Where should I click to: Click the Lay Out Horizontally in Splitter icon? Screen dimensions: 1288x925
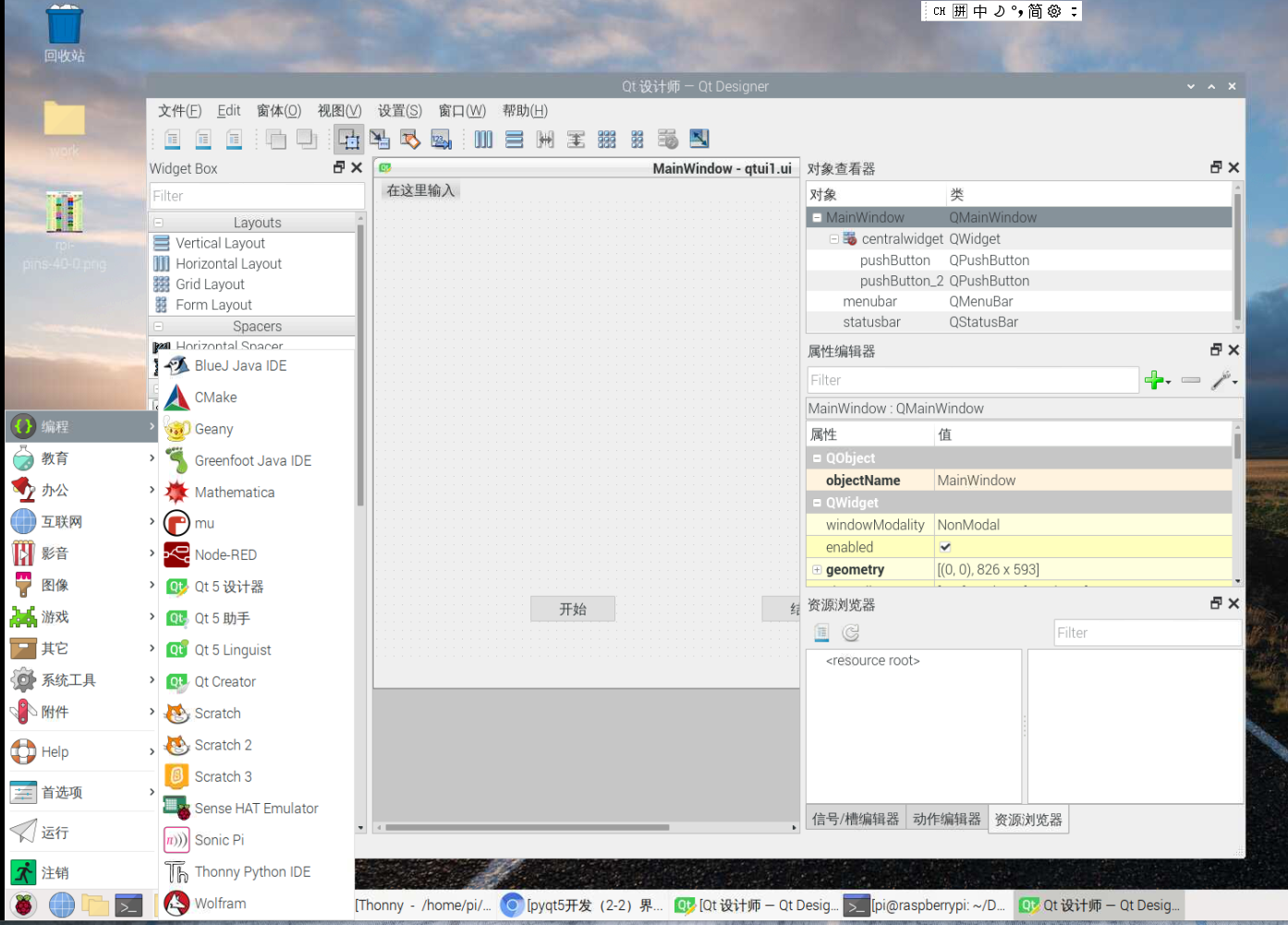(x=545, y=140)
